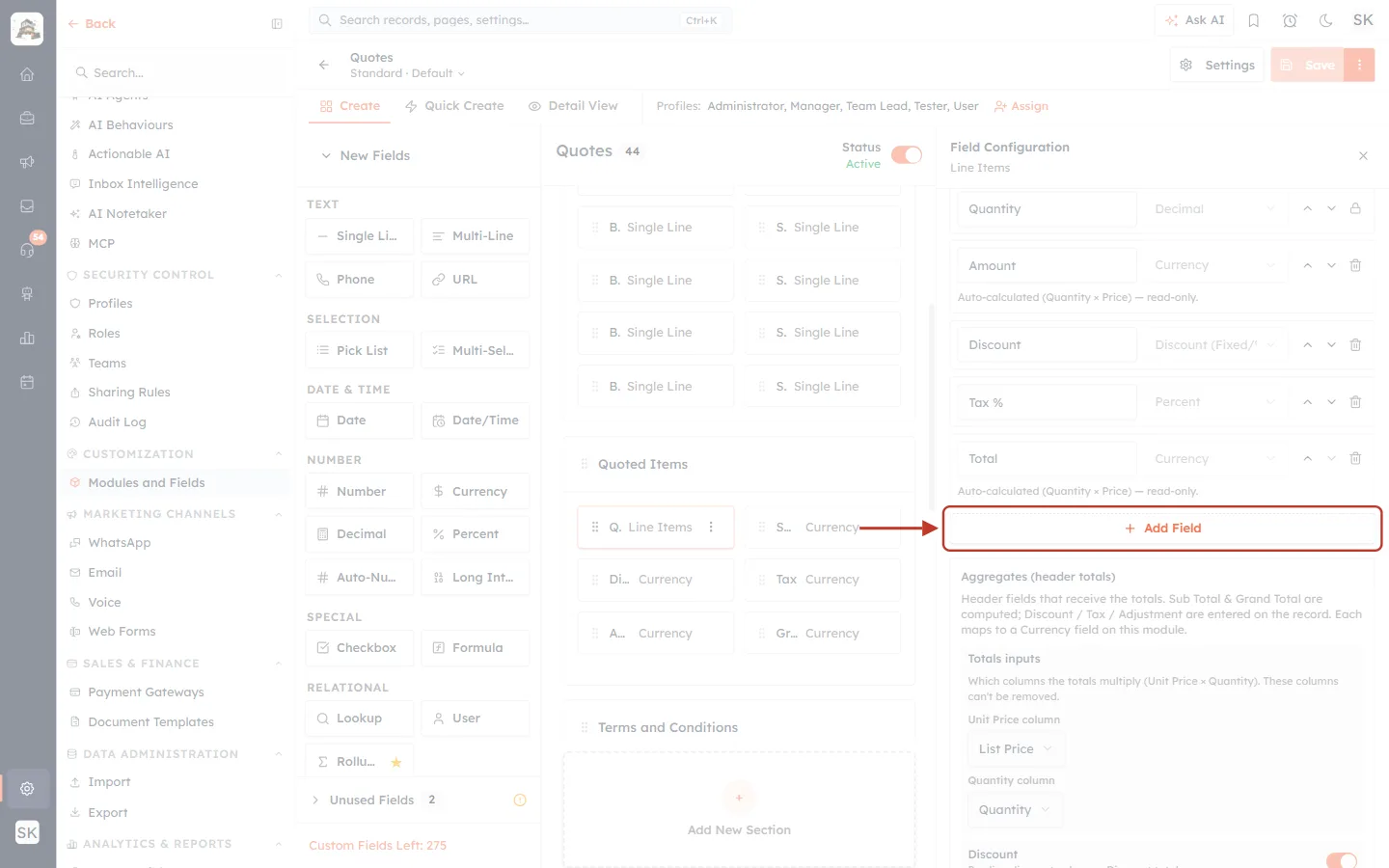The height and width of the screenshot is (868, 1389).
Task: Open the megaphone campaigns icon in left rail
Action: click(27, 162)
